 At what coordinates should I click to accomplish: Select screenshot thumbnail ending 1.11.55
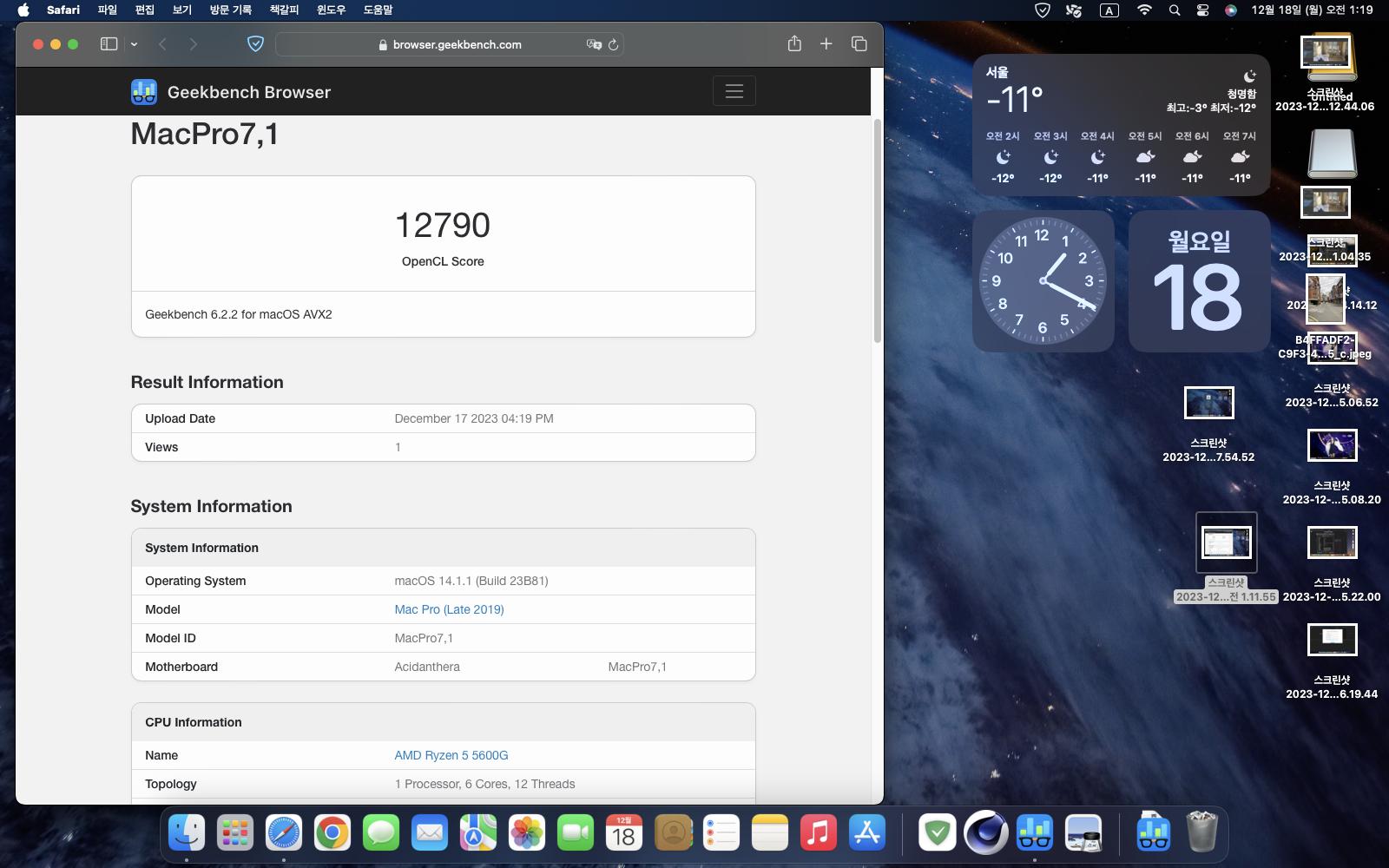click(x=1226, y=542)
